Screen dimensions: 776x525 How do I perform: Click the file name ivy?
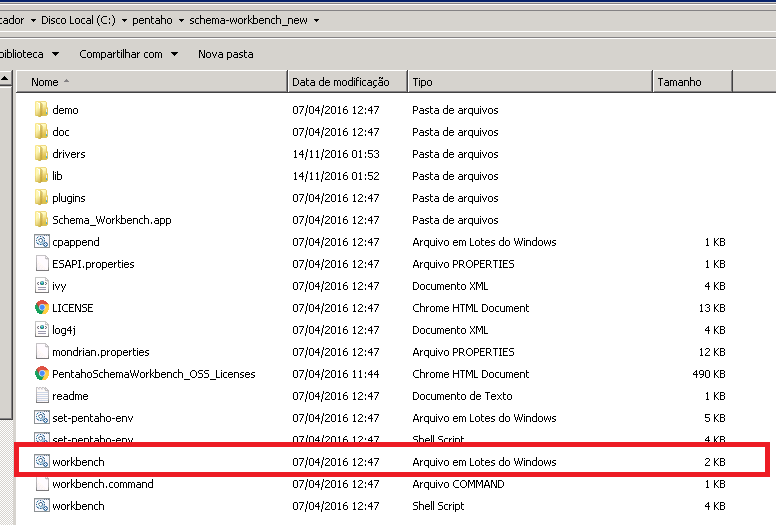click(x=59, y=286)
